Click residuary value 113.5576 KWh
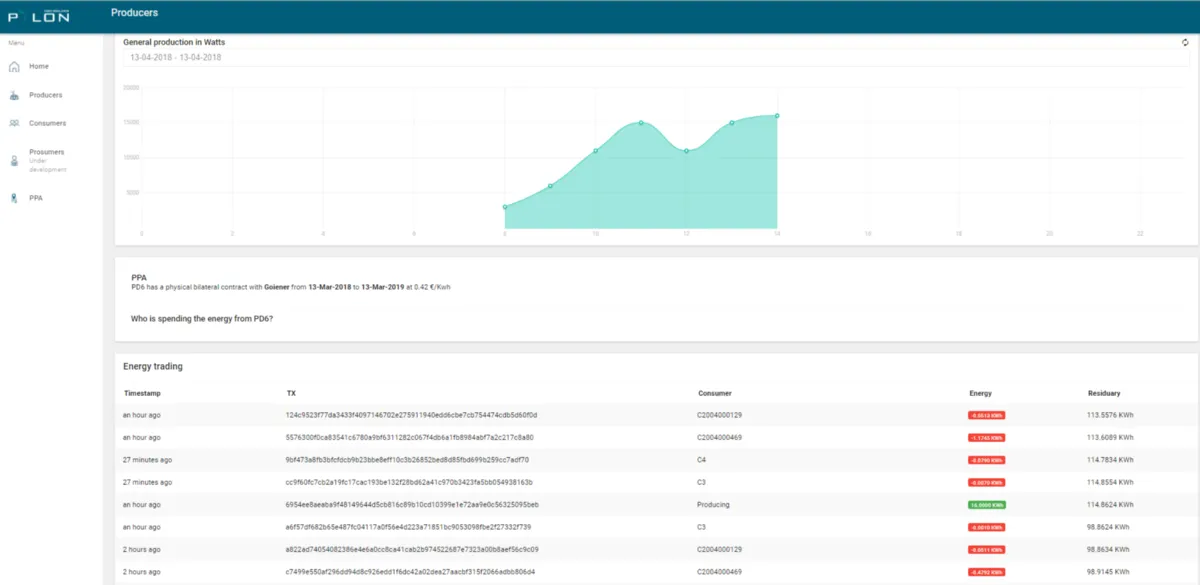 click(x=1110, y=415)
